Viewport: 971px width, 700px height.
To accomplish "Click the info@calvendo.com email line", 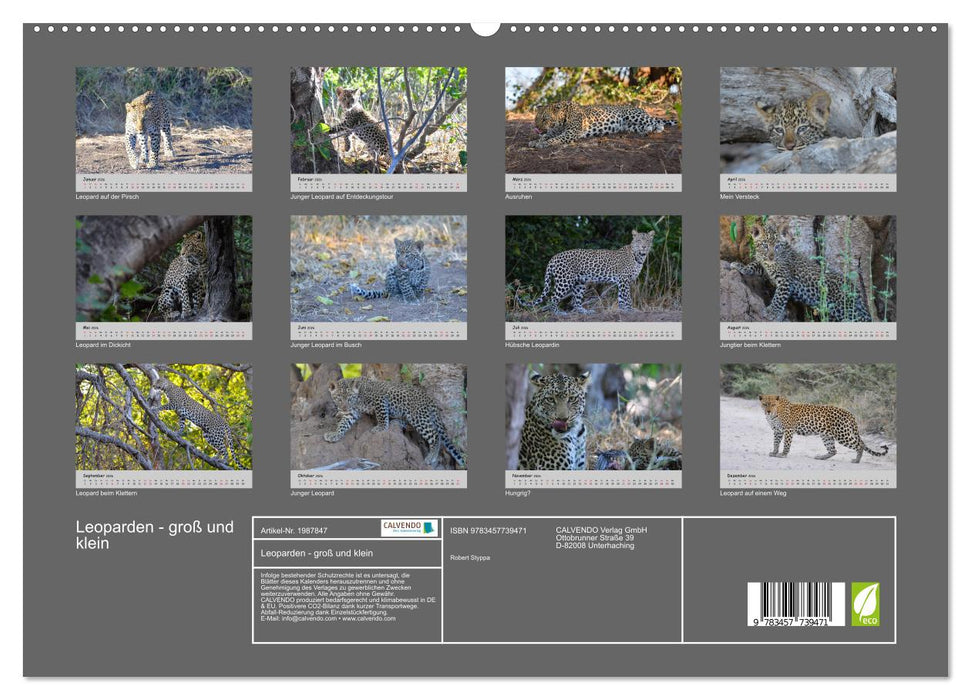I will coord(328,618).
